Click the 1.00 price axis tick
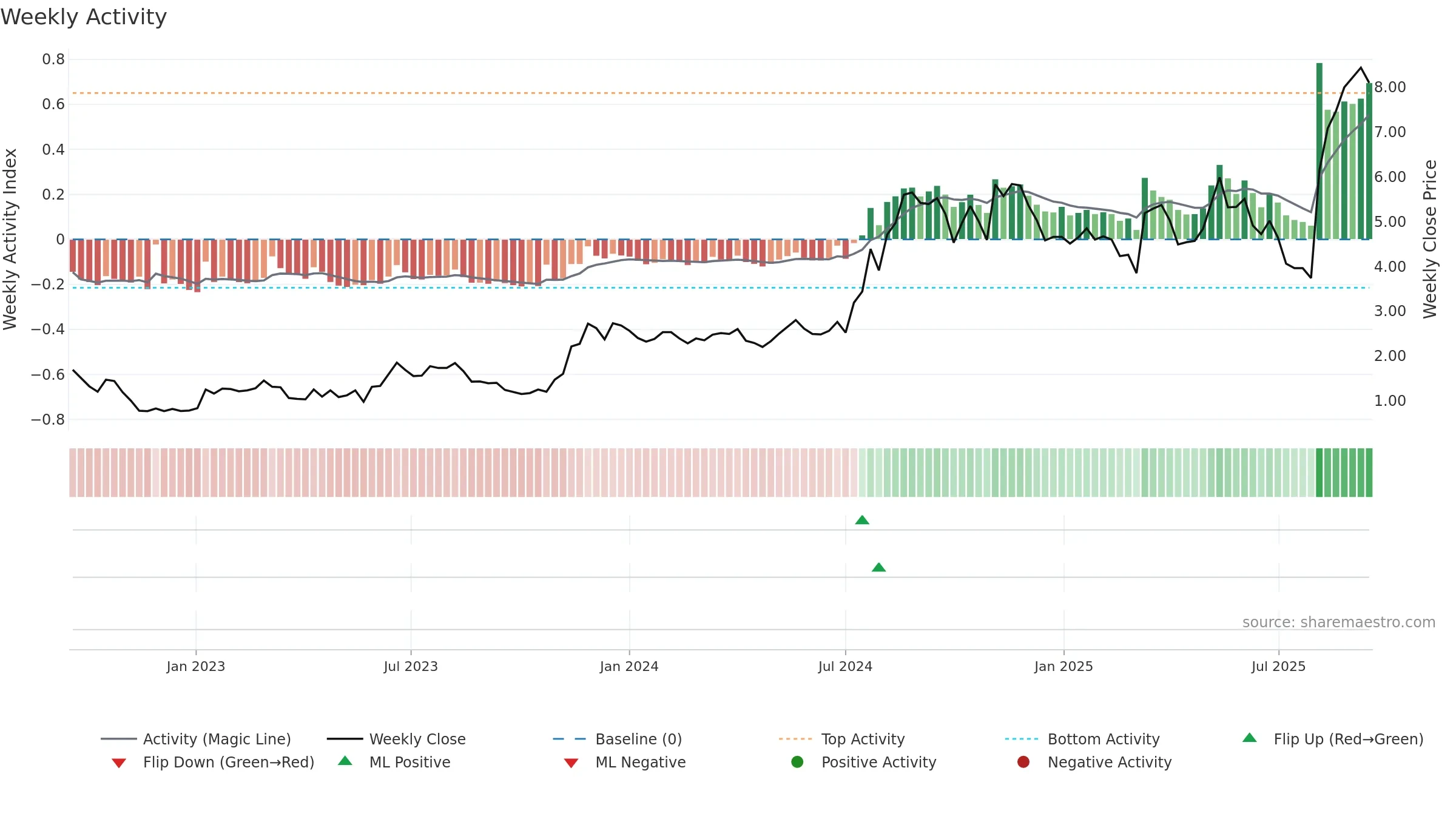1456x819 pixels. [x=1390, y=400]
